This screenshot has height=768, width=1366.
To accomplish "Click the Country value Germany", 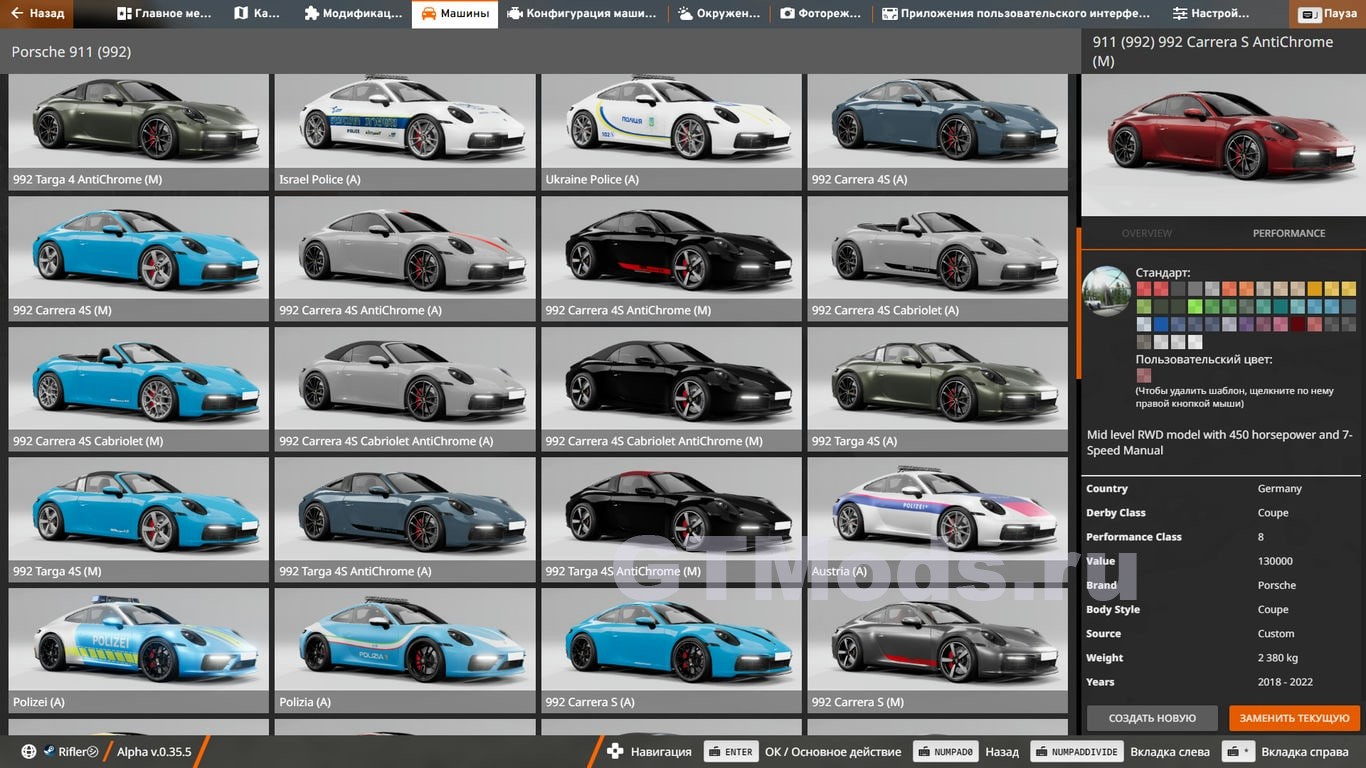I will [x=1279, y=489].
